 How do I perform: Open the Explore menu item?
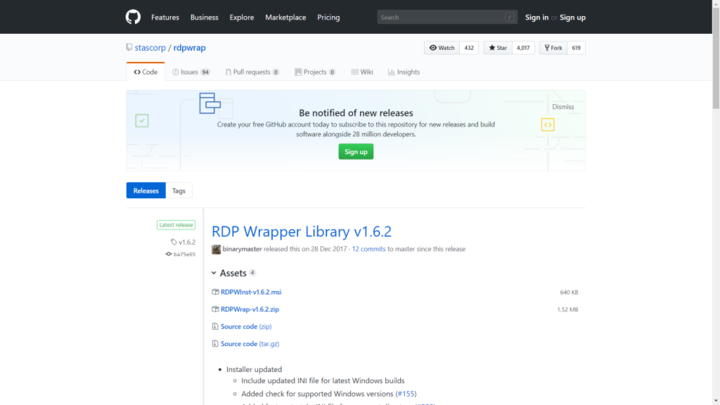pyautogui.click(x=242, y=17)
